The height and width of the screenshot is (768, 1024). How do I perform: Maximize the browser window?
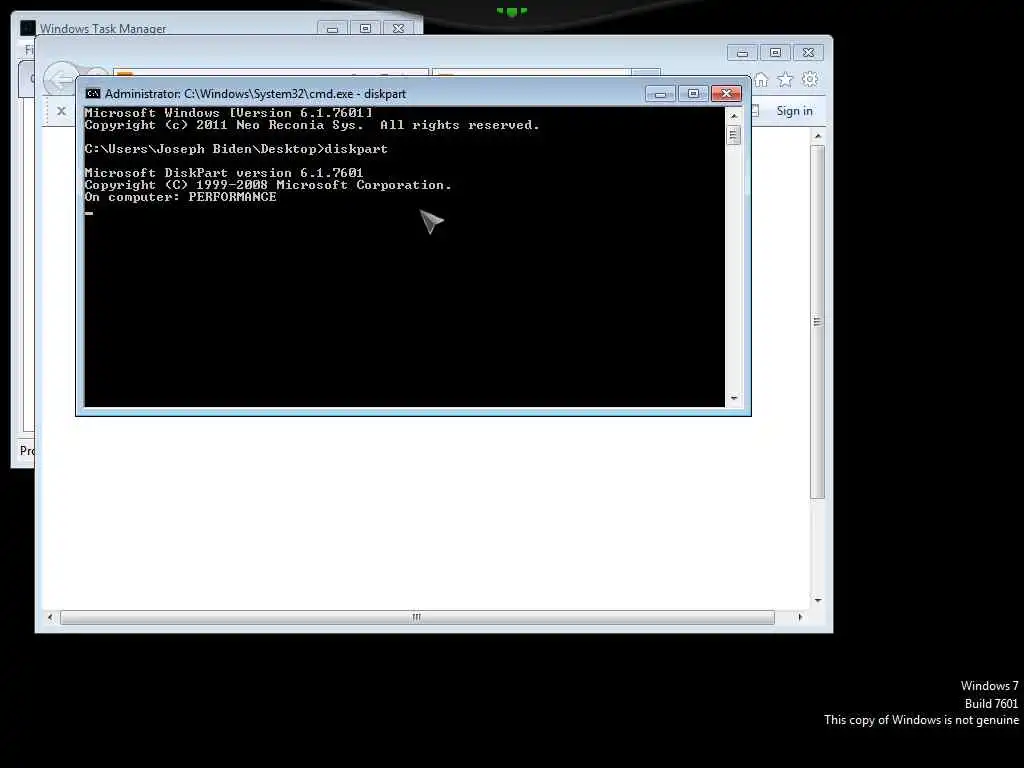(x=775, y=53)
